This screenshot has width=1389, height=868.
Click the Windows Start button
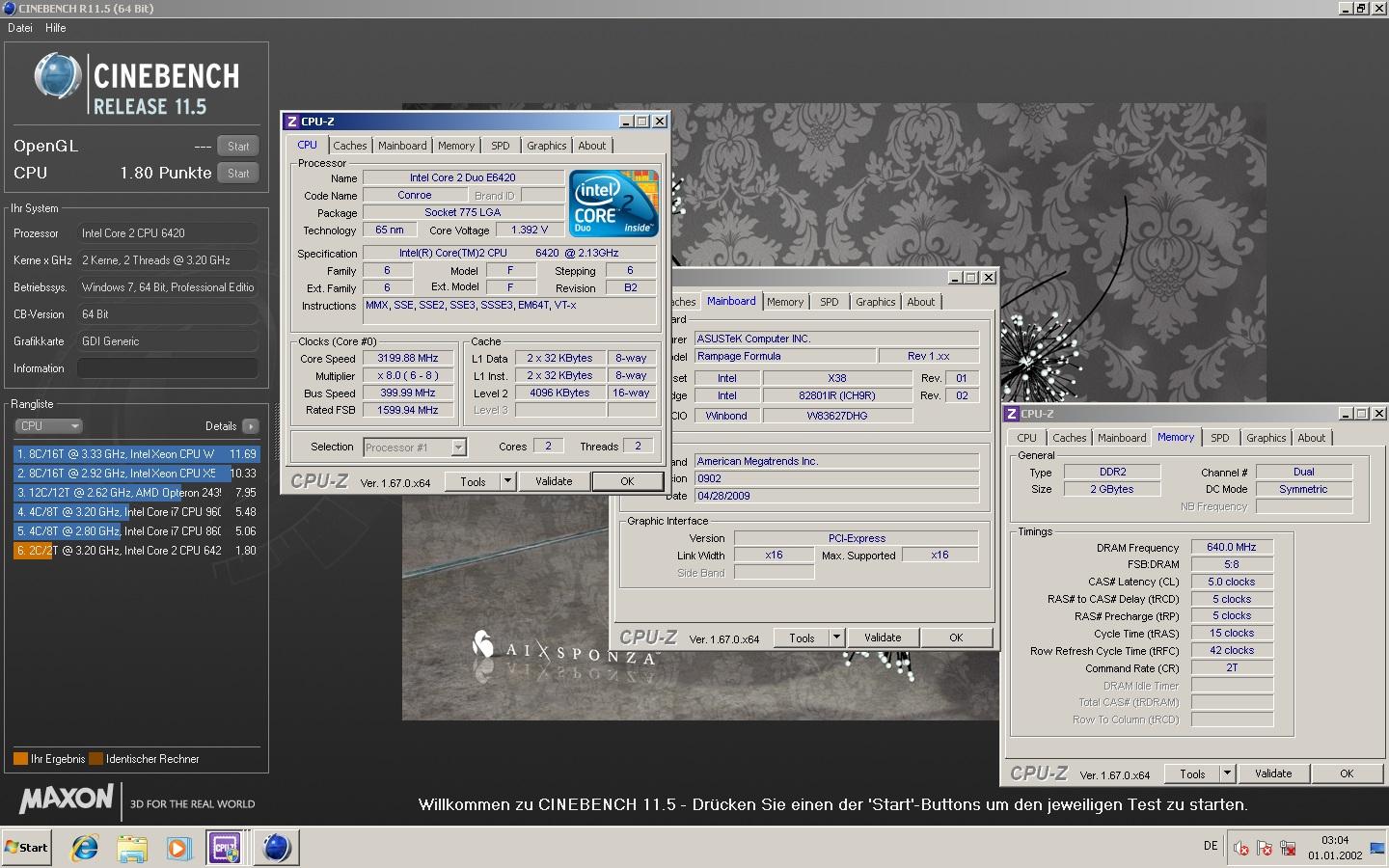pyautogui.click(x=27, y=848)
